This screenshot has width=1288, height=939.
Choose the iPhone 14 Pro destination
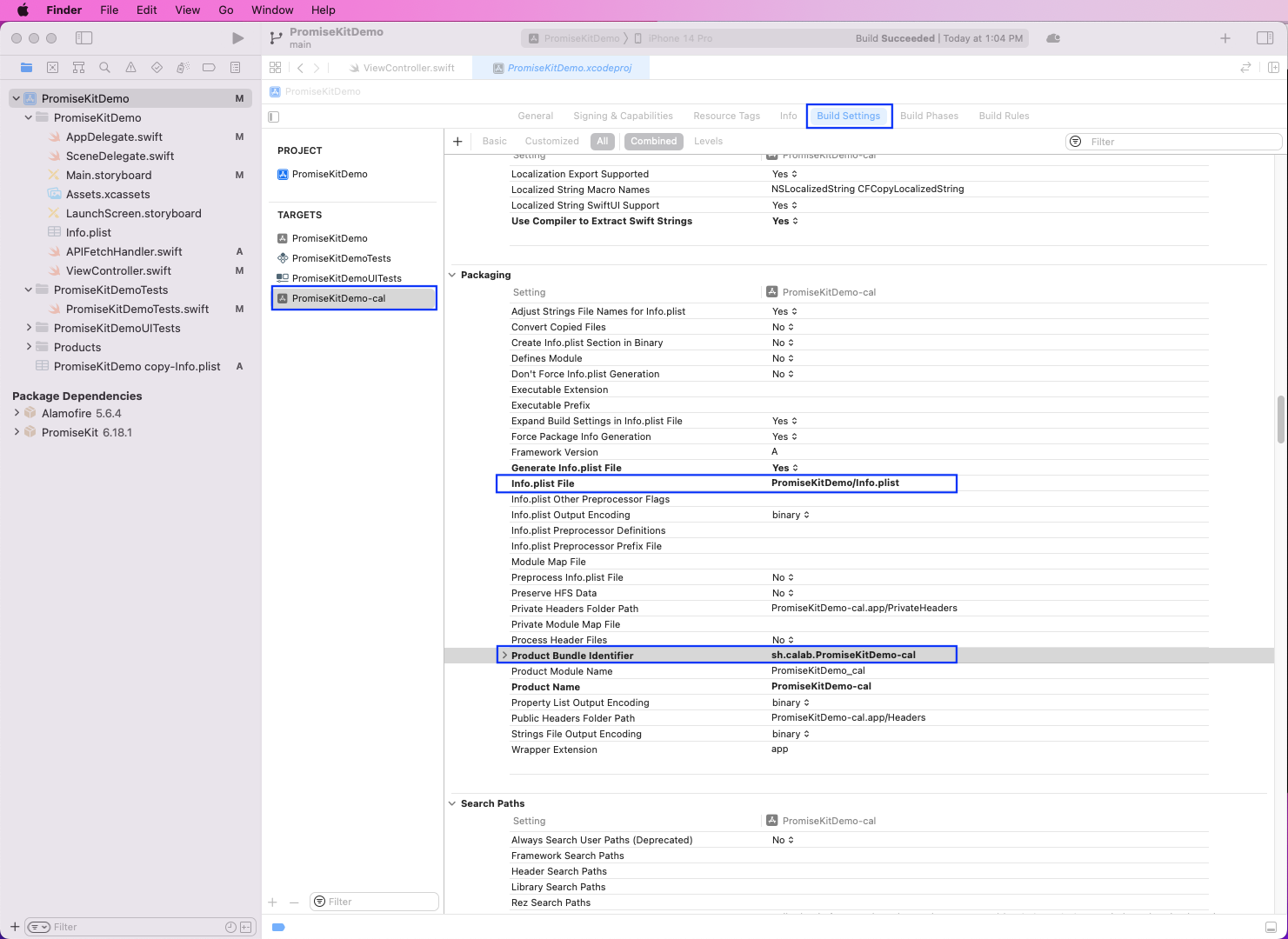[673, 38]
